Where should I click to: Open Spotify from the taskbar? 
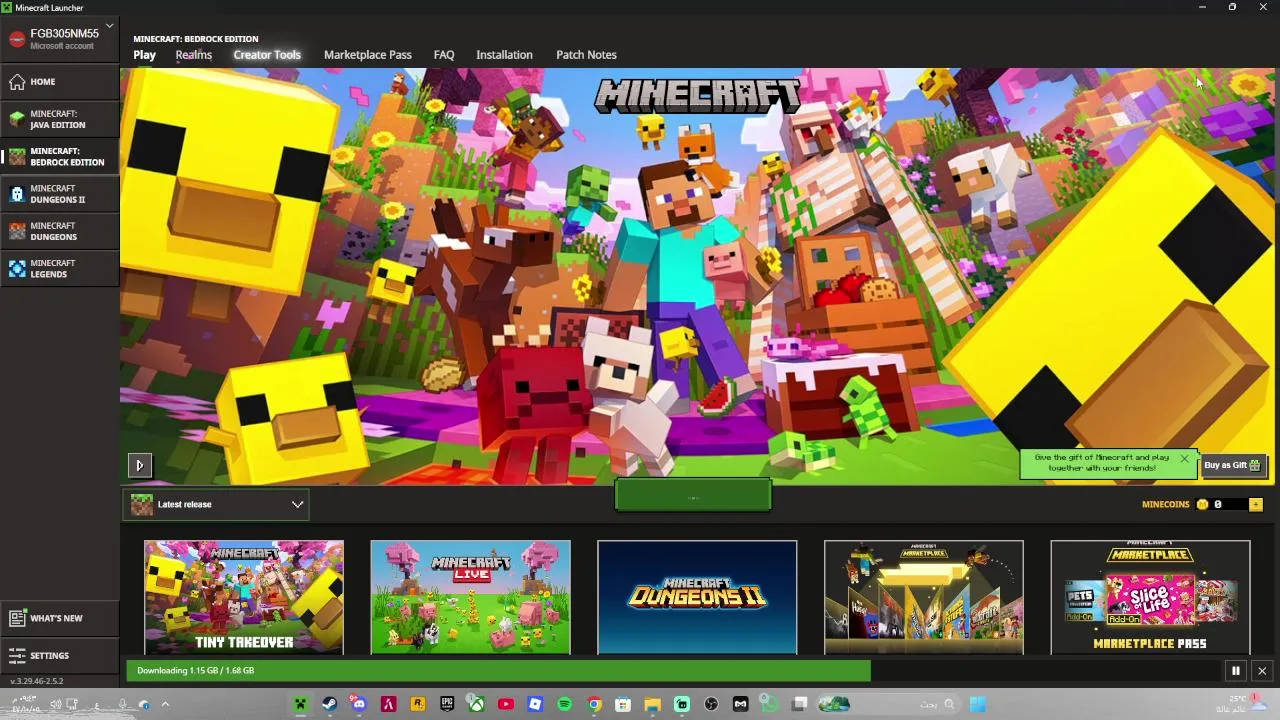[564, 704]
